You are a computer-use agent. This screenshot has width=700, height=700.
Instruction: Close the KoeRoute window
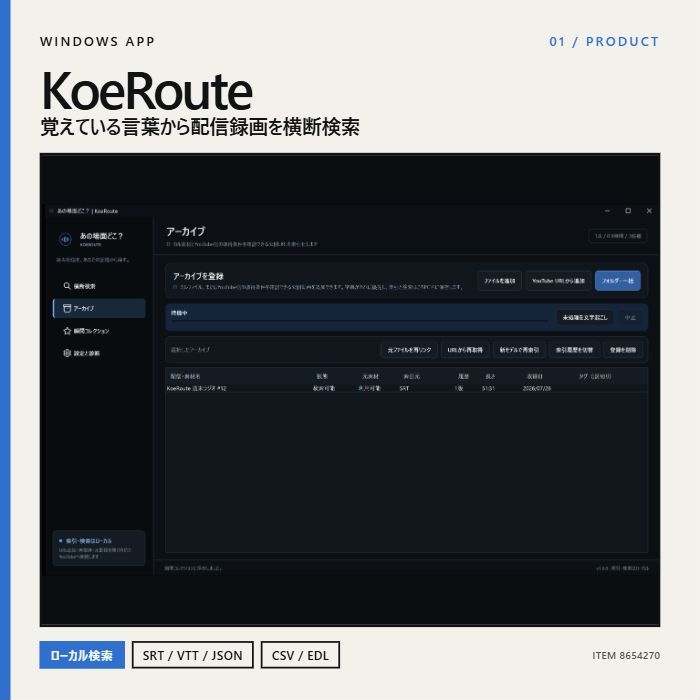pos(649,211)
